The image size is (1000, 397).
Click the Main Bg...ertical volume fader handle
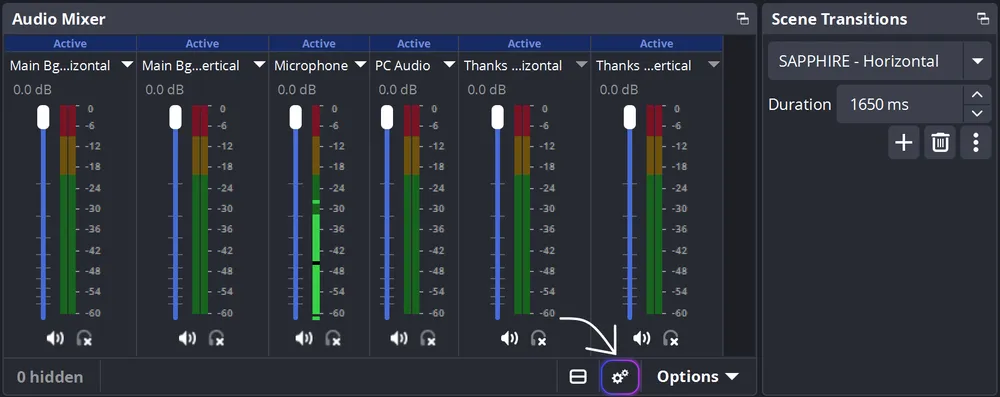click(175, 117)
